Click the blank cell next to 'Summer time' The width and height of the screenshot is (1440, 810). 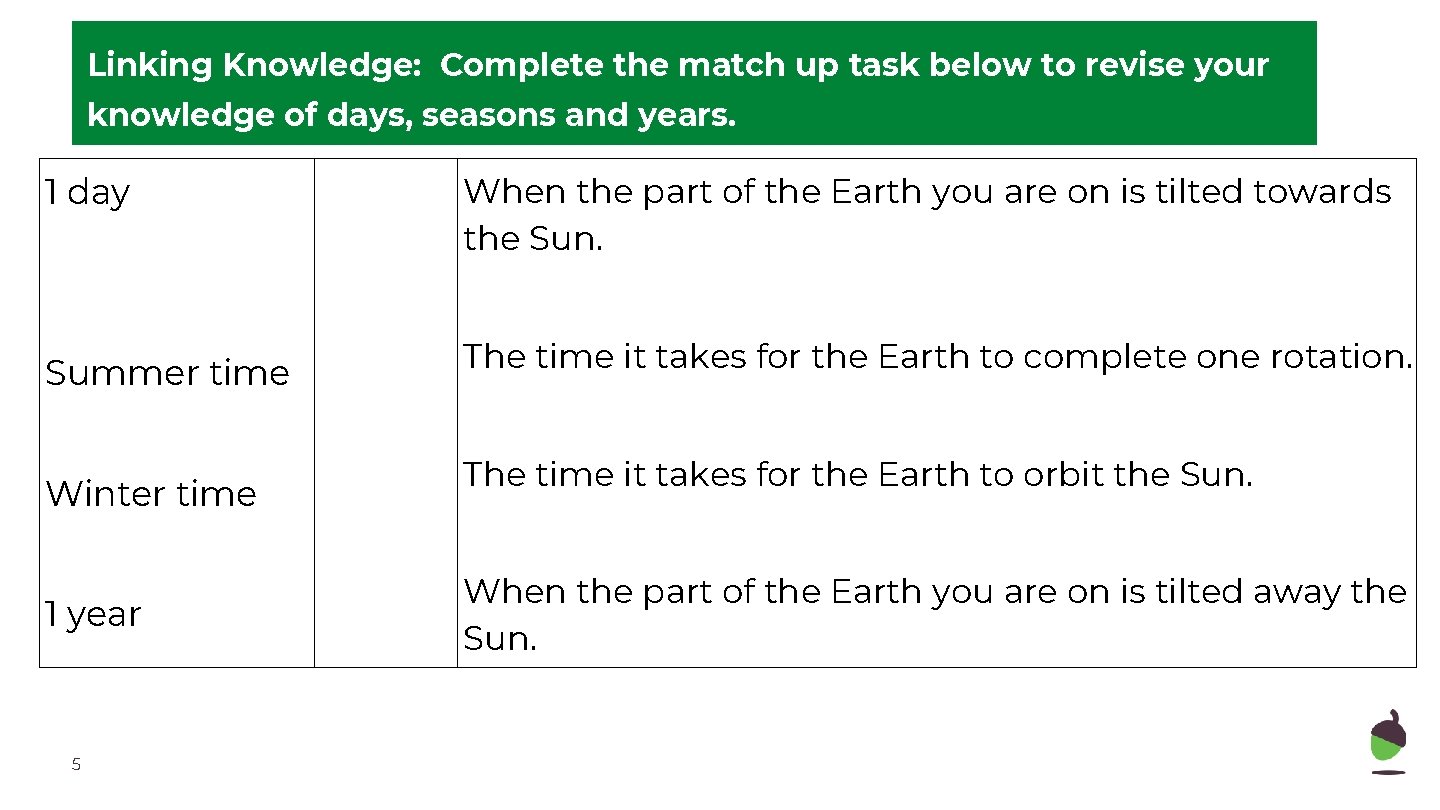385,373
